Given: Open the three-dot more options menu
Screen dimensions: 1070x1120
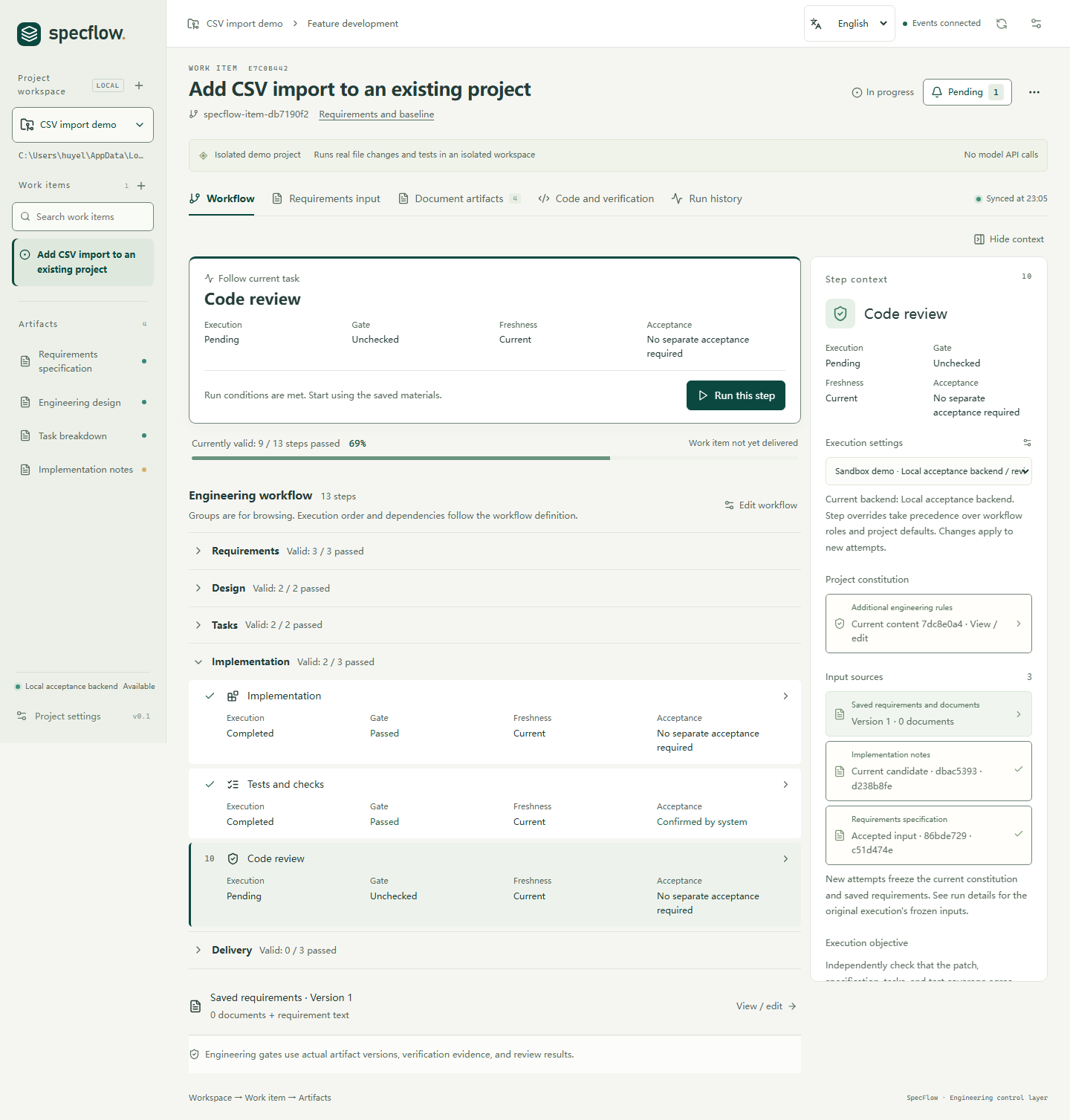Looking at the screenshot, I should (1034, 92).
